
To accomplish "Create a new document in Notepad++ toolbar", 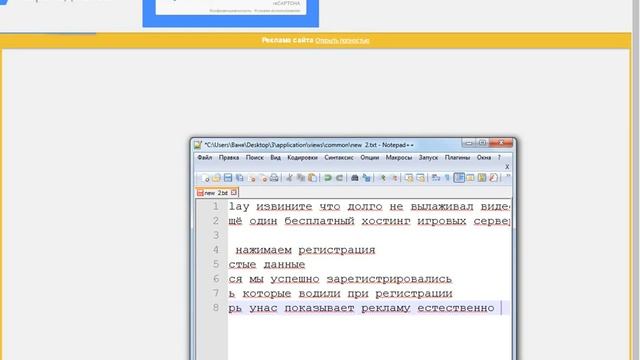I will pos(204,178).
